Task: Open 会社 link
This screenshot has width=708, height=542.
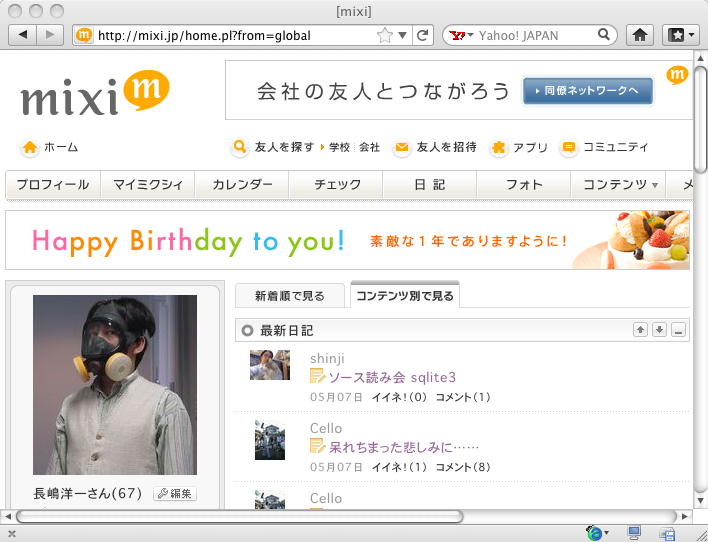Action: pyautogui.click(x=369, y=147)
